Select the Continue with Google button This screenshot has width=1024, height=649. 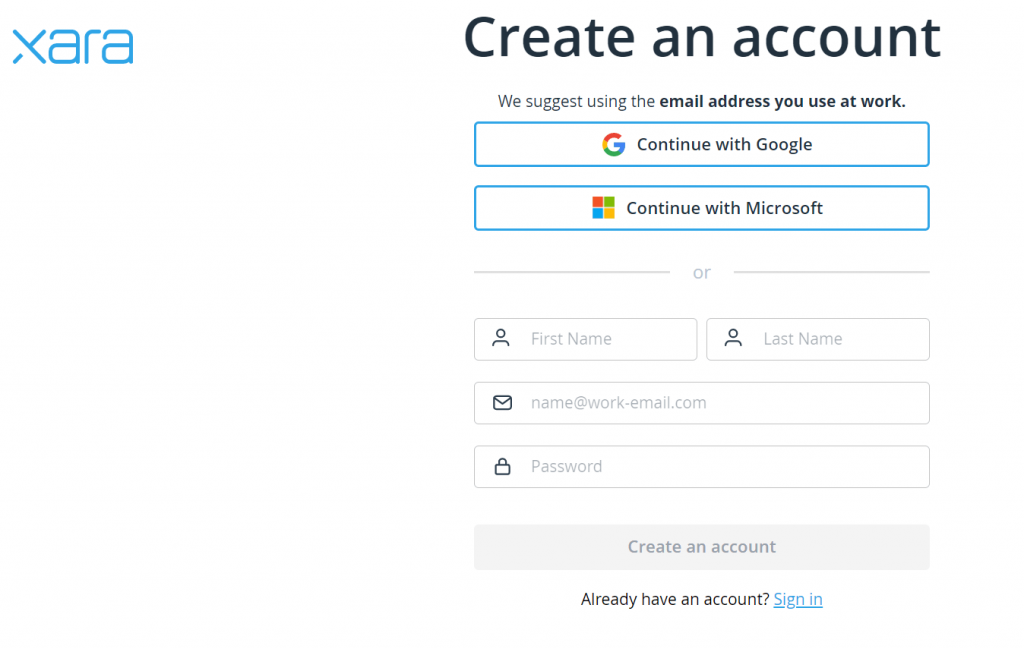(701, 144)
